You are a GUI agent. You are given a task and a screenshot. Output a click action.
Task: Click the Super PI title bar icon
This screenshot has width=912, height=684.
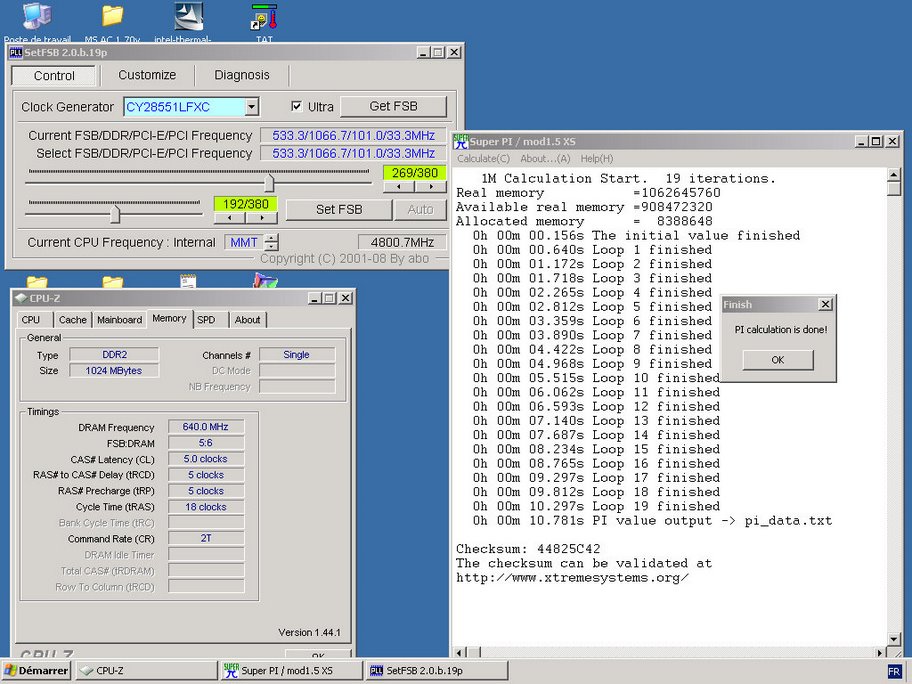(461, 141)
